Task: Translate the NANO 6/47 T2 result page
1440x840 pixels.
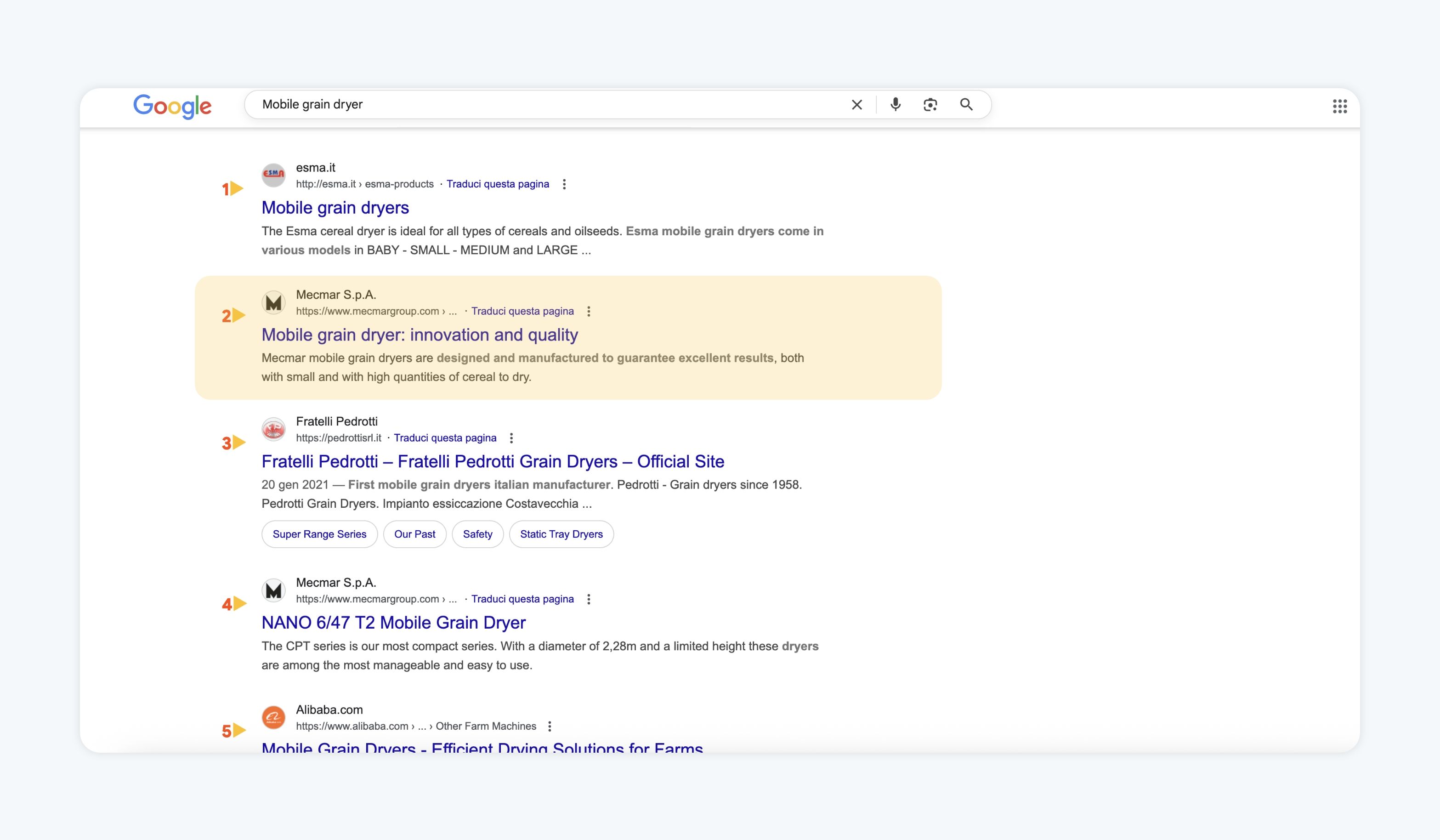Action: click(x=522, y=599)
